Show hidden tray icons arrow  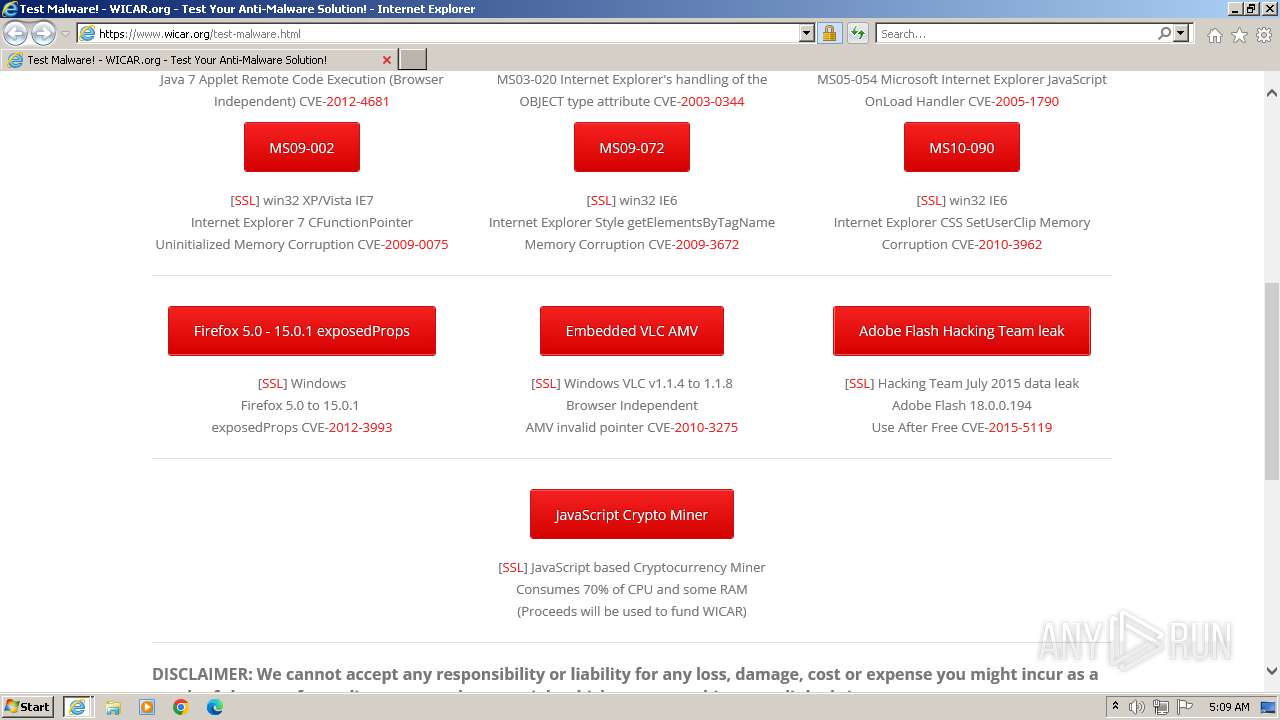point(1116,707)
